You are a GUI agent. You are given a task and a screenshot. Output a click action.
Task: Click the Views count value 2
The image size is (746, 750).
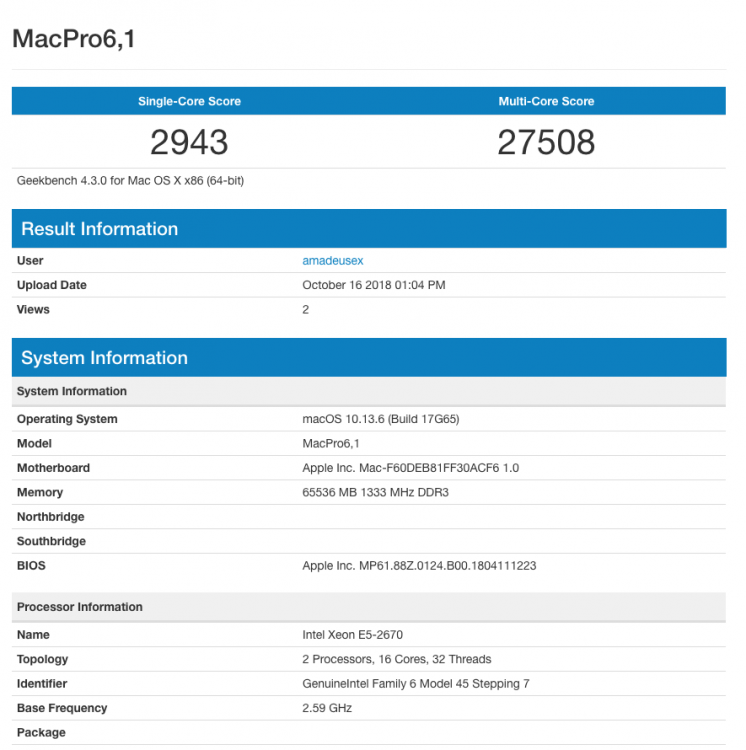pos(306,309)
